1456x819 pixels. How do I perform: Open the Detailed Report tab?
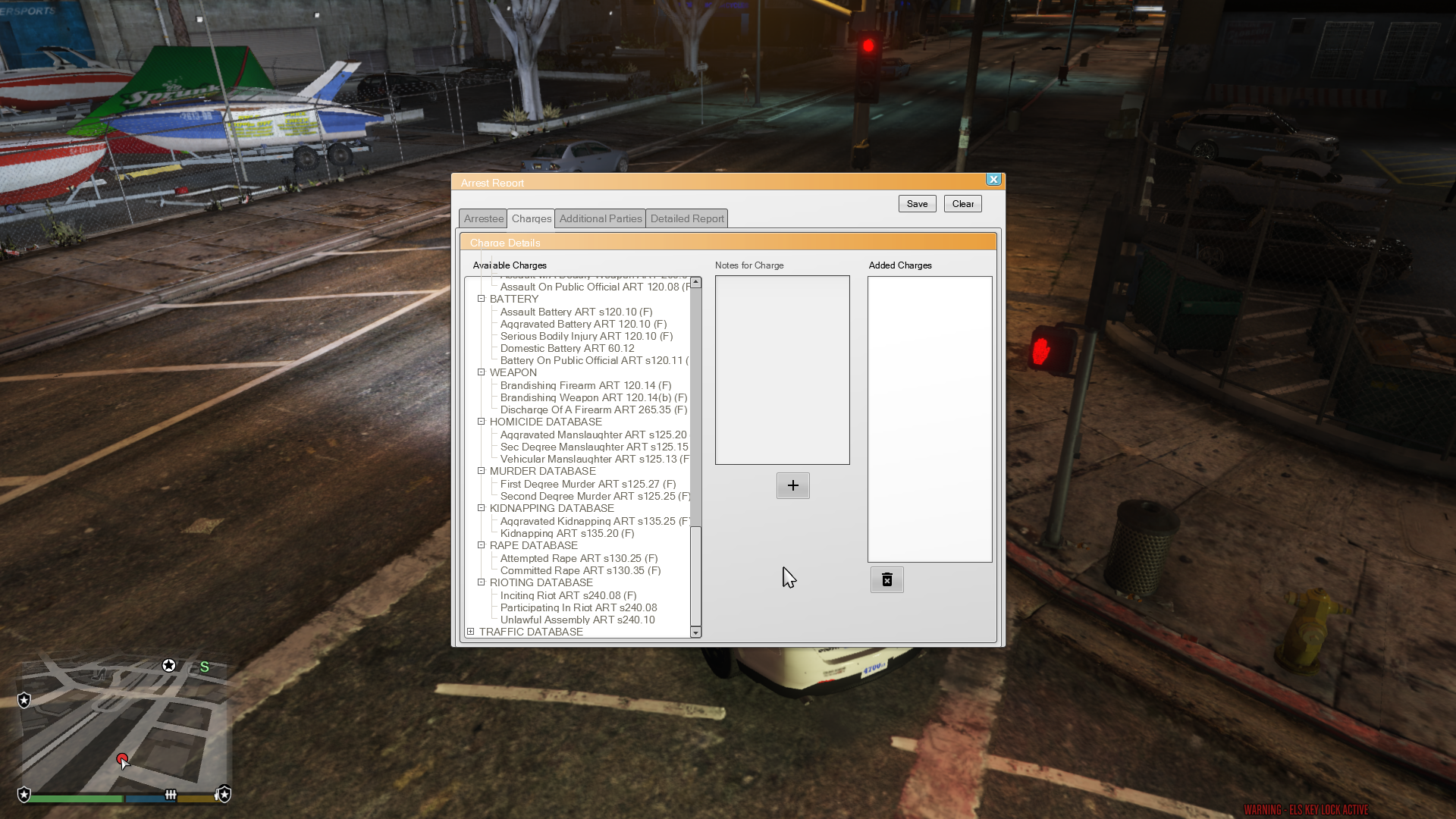(x=686, y=218)
